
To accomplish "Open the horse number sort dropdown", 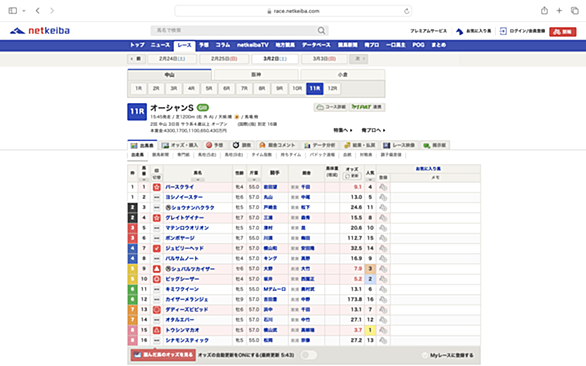I will (144, 180).
